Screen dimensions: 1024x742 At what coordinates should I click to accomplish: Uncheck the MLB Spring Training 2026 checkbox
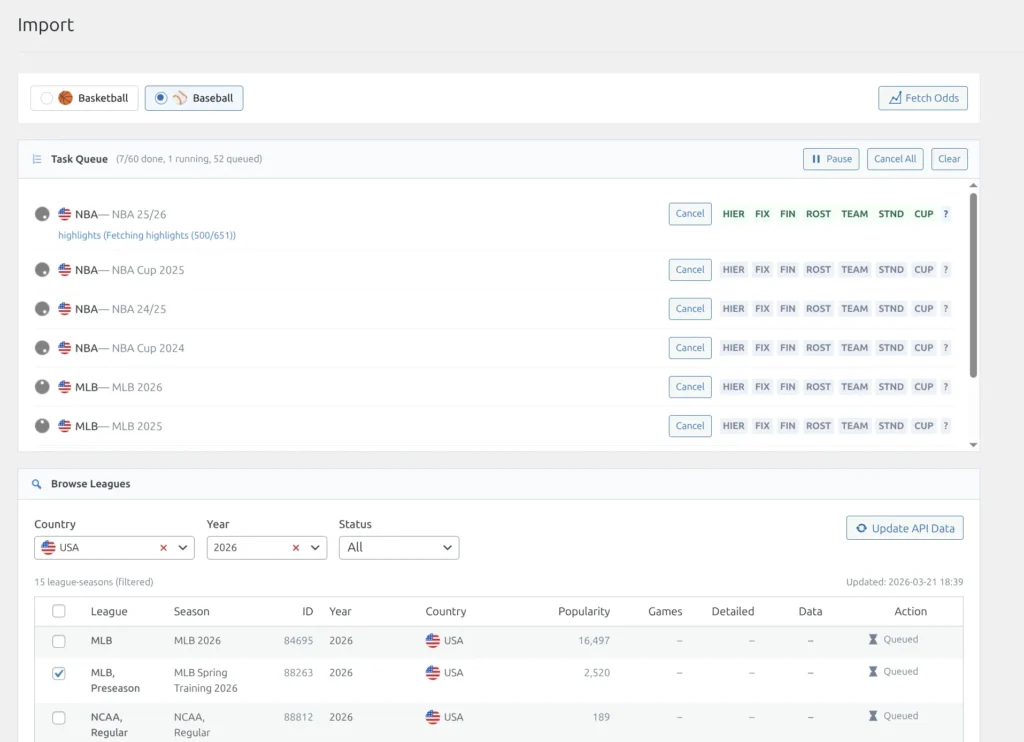59,673
